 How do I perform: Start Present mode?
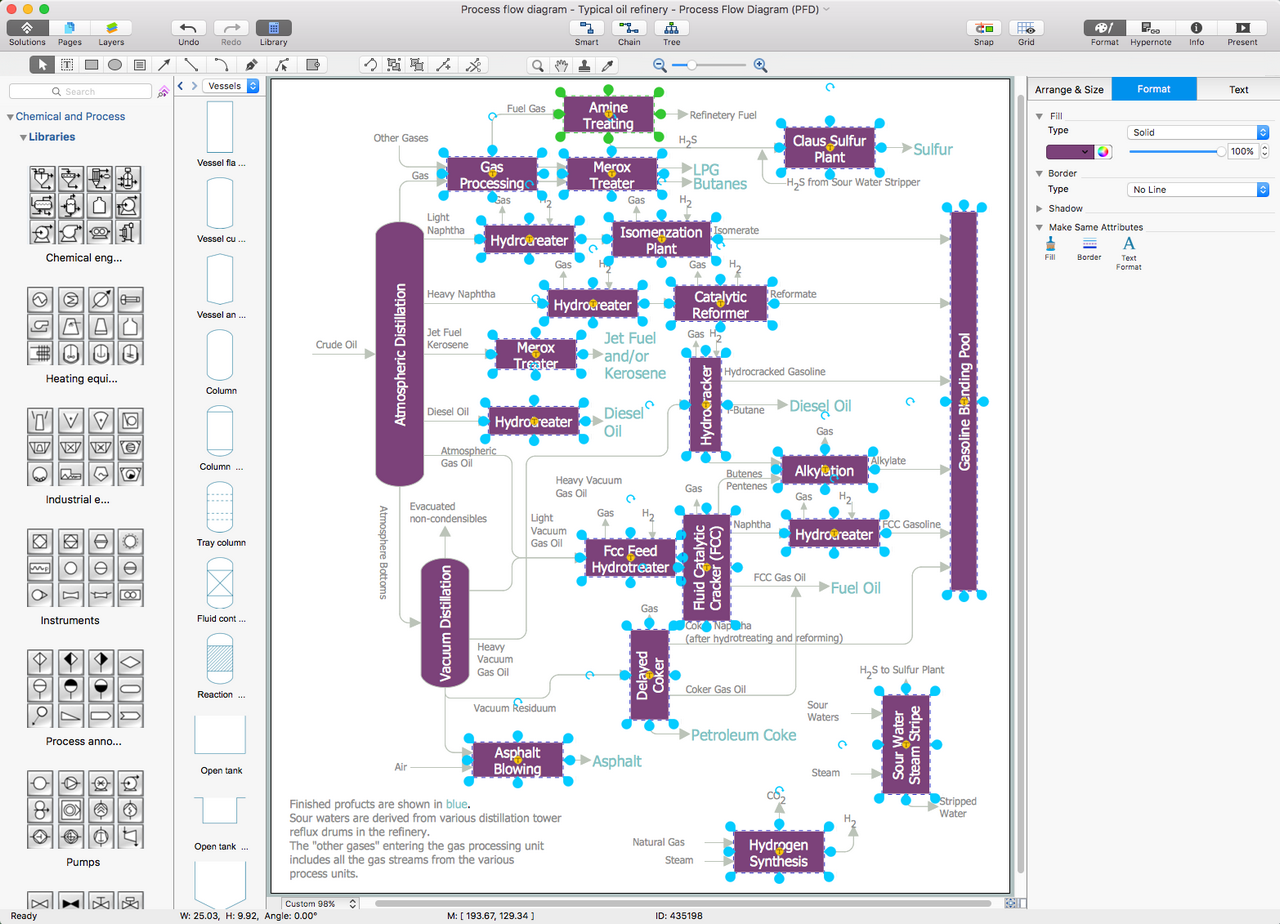coord(1242,28)
